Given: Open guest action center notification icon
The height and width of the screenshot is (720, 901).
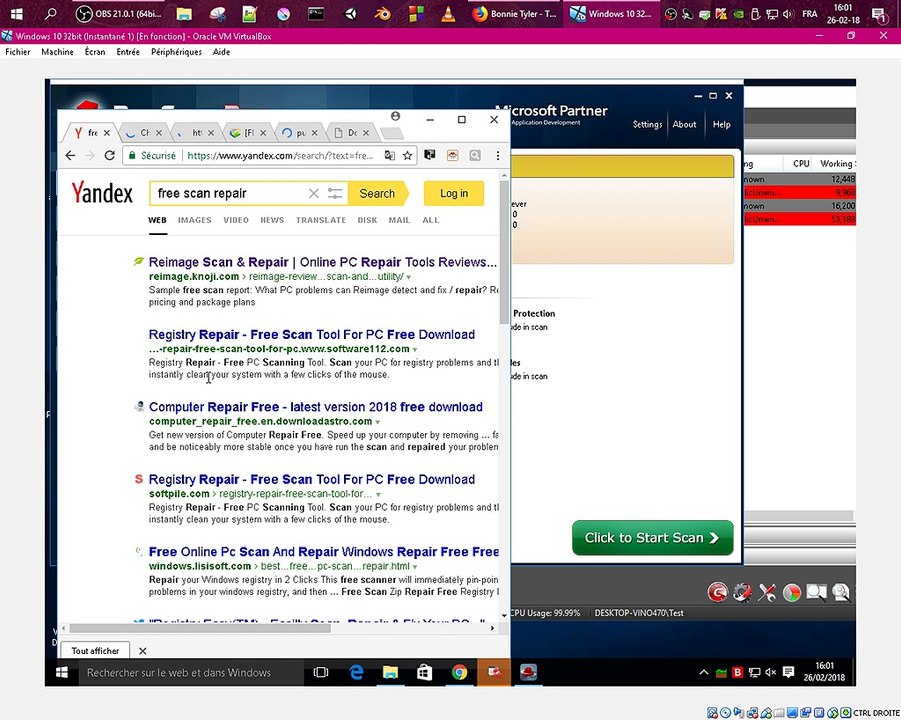Looking at the screenshot, I should click(788, 672).
